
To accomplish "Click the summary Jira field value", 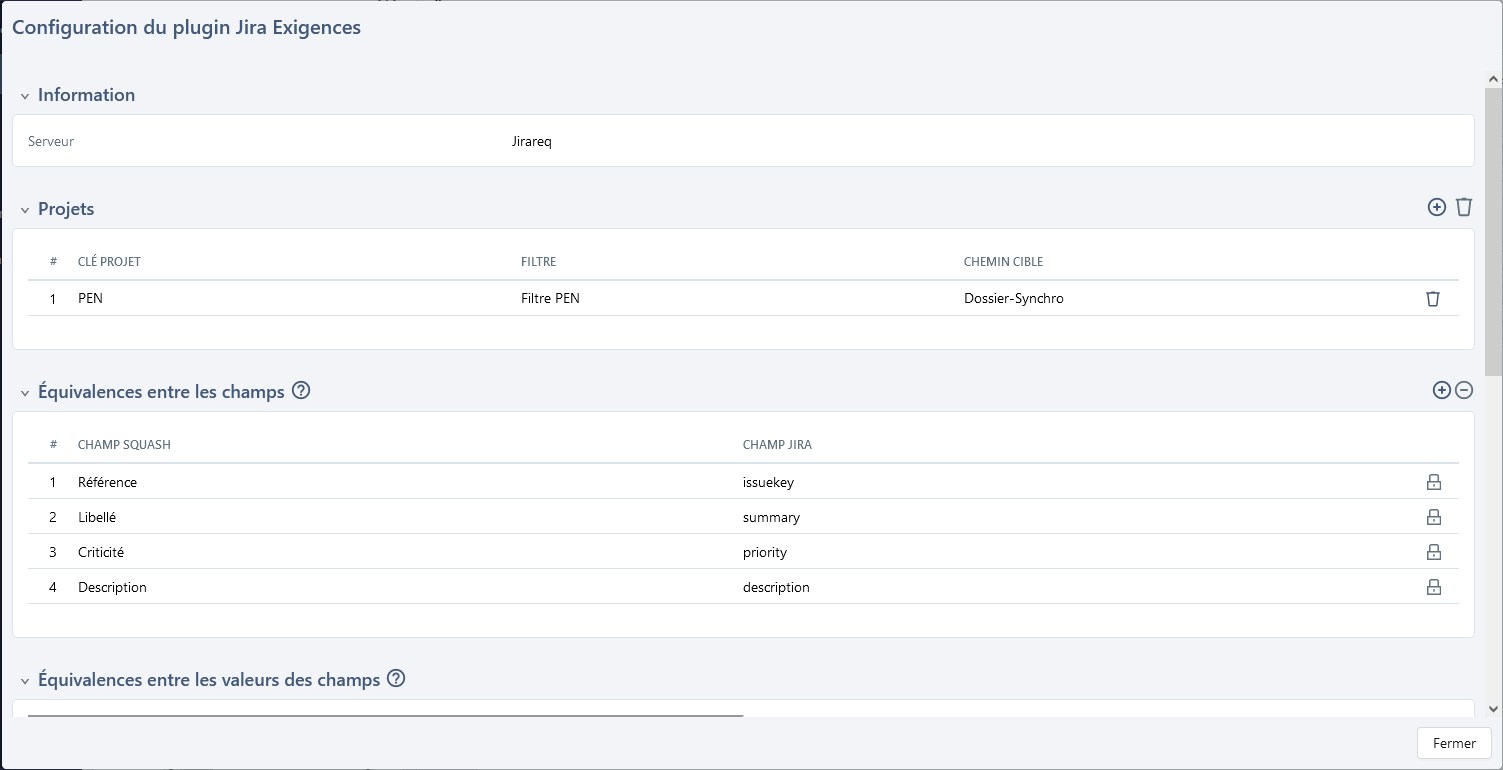I will tap(771, 517).
